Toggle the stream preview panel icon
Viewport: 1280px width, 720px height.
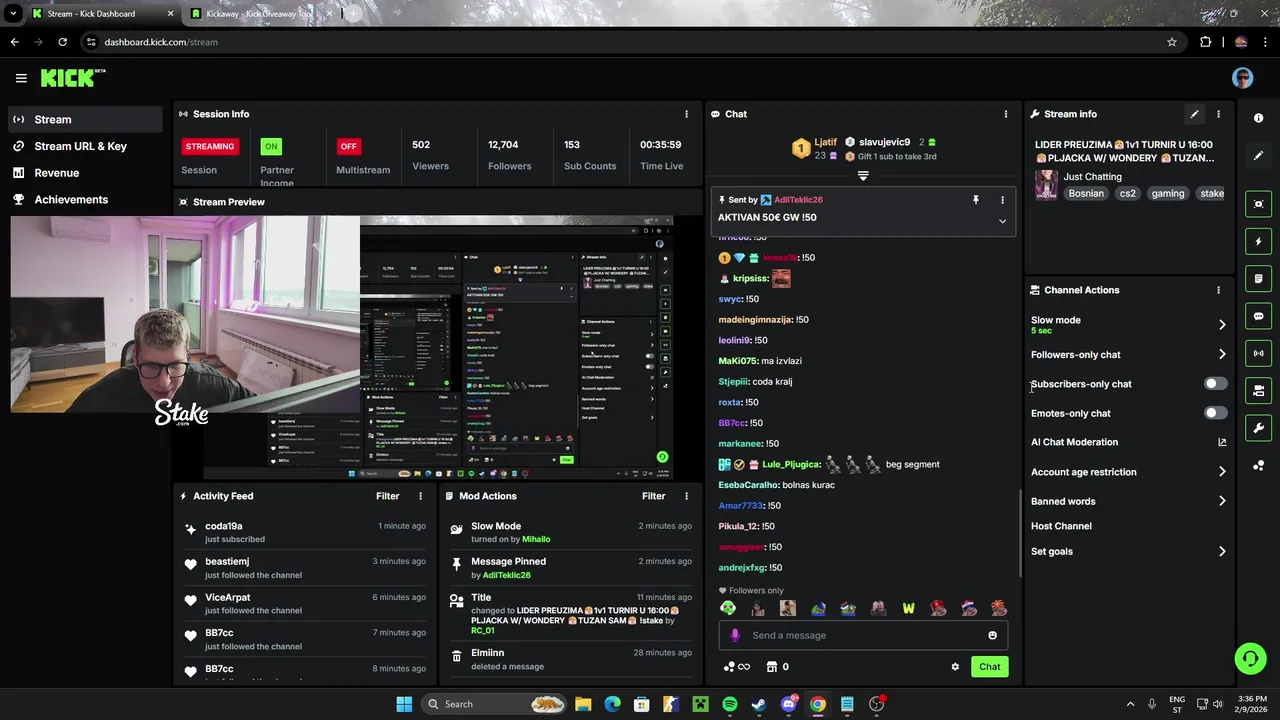(x=1258, y=204)
